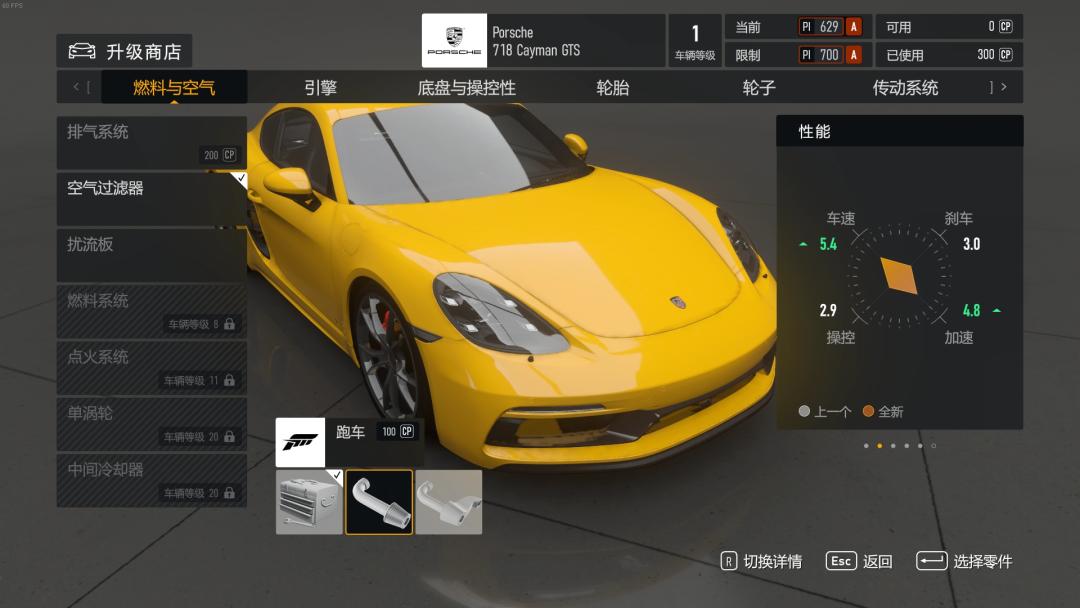Click the Porsche brand logo

(454, 41)
